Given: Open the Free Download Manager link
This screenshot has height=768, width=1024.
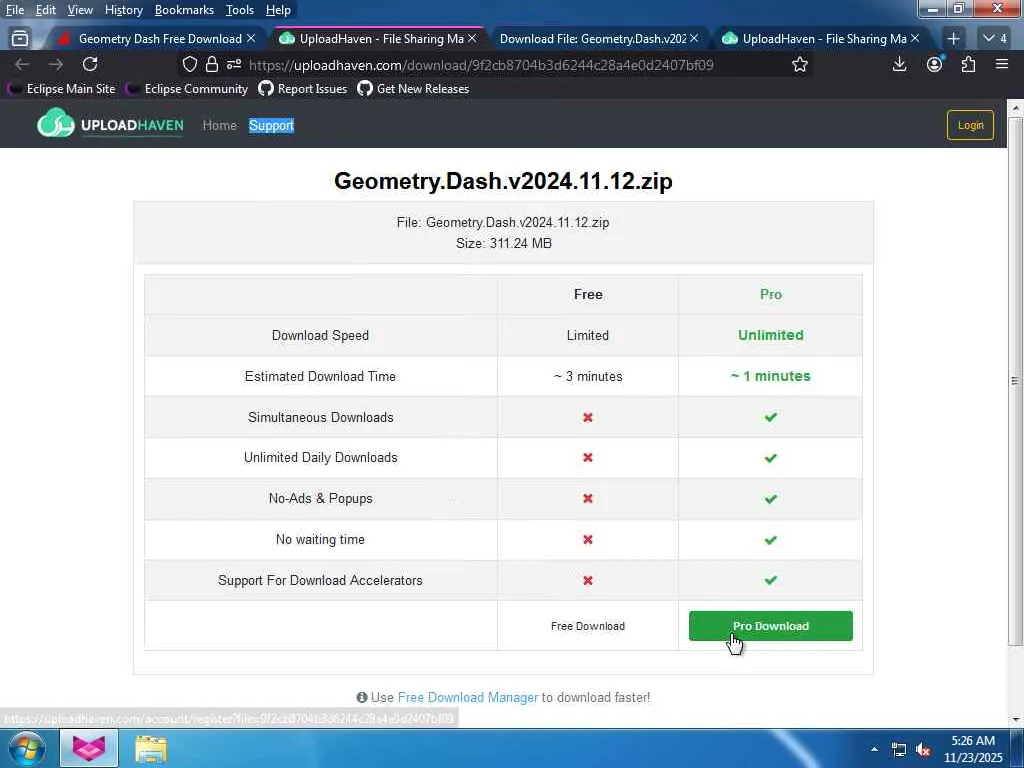Looking at the screenshot, I should point(468,697).
